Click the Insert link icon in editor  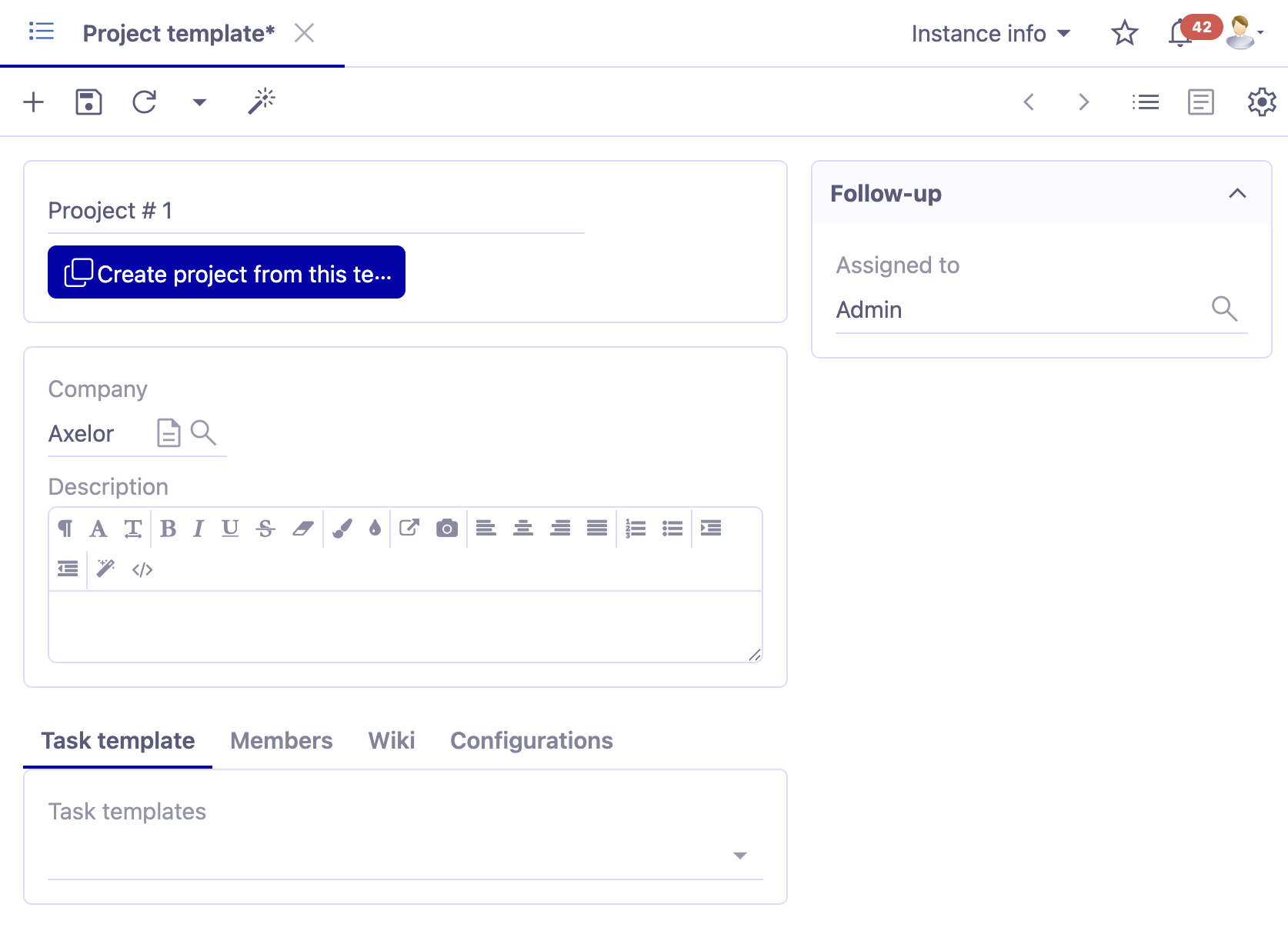point(409,528)
